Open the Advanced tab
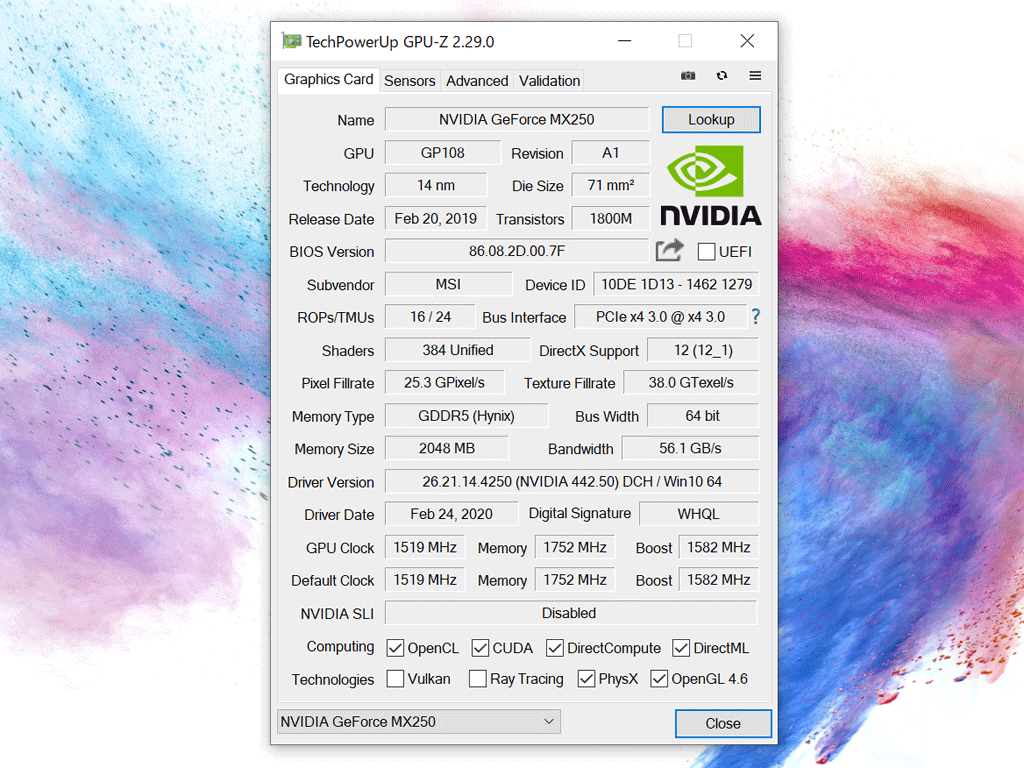 tap(477, 81)
